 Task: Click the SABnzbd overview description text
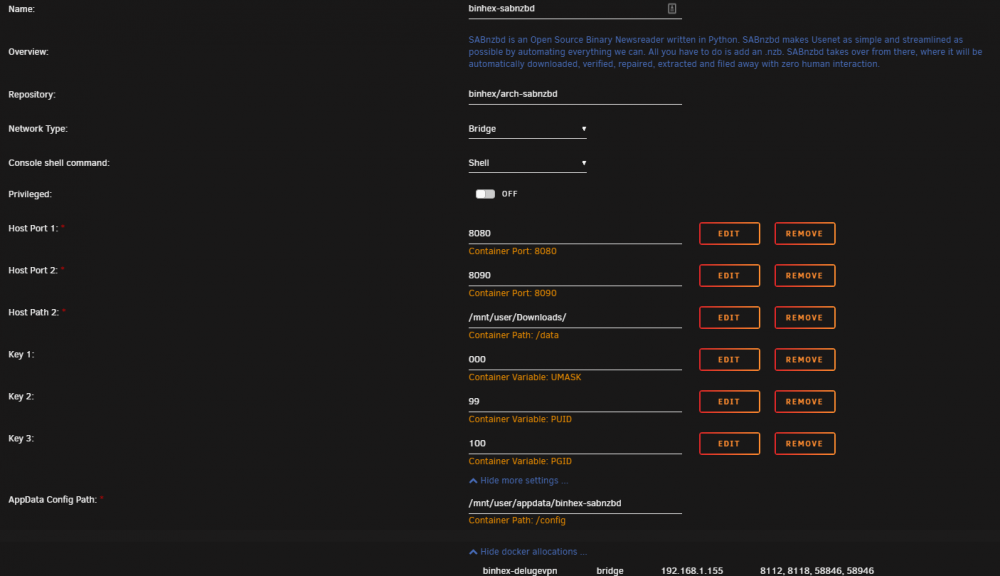725,52
